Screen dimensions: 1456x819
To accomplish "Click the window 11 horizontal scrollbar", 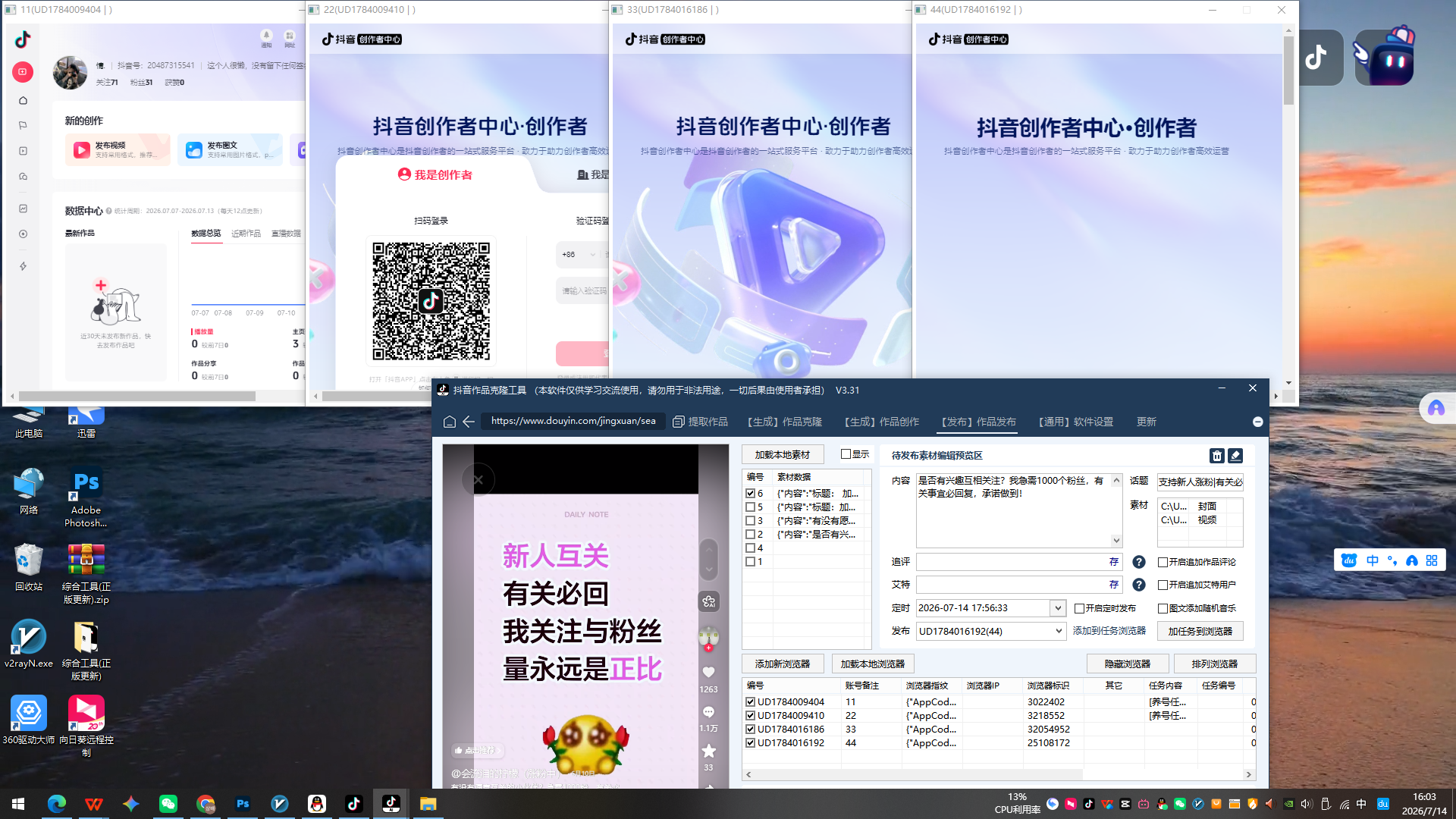I will [x=136, y=396].
